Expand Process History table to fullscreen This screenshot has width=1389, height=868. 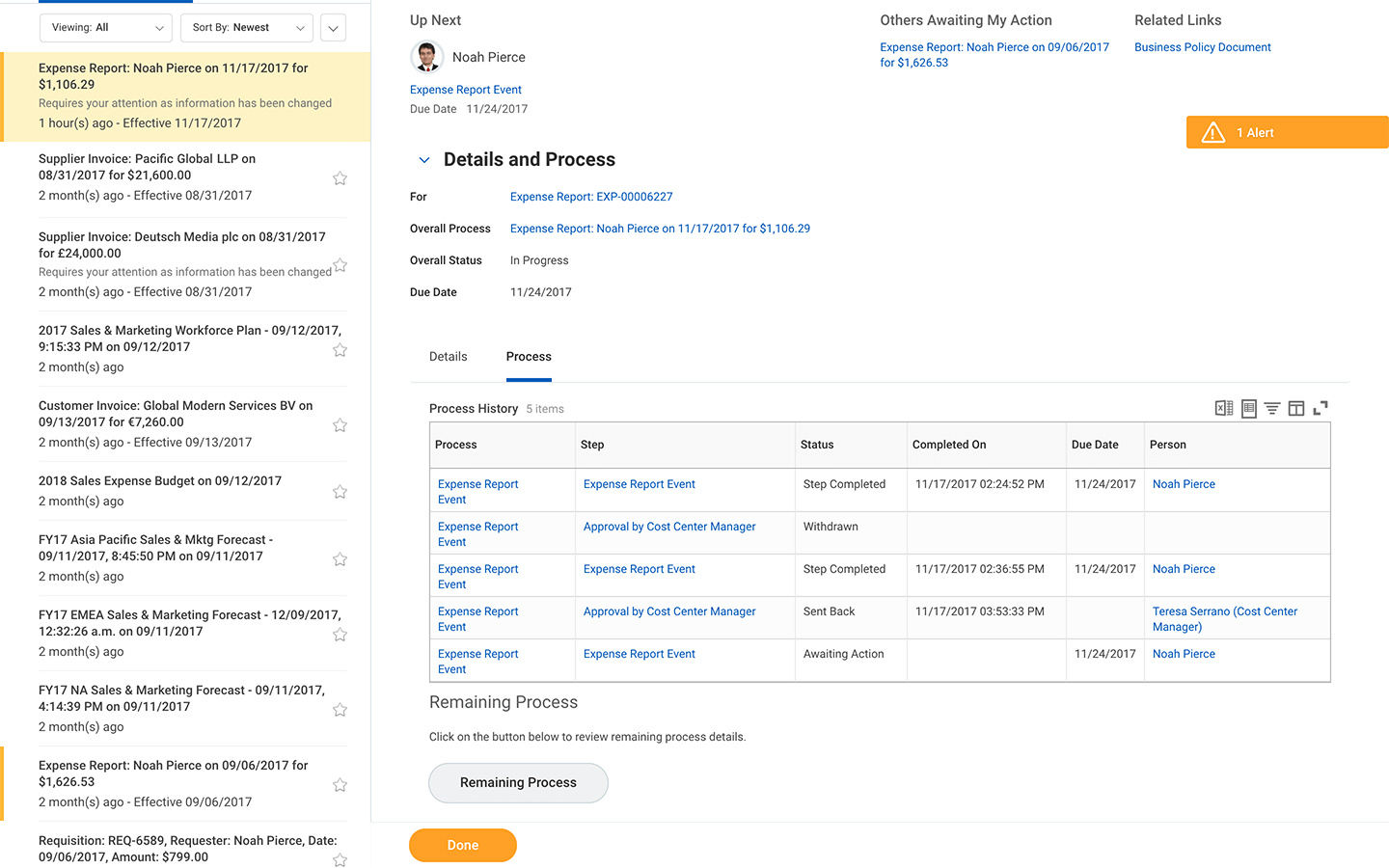point(1321,408)
